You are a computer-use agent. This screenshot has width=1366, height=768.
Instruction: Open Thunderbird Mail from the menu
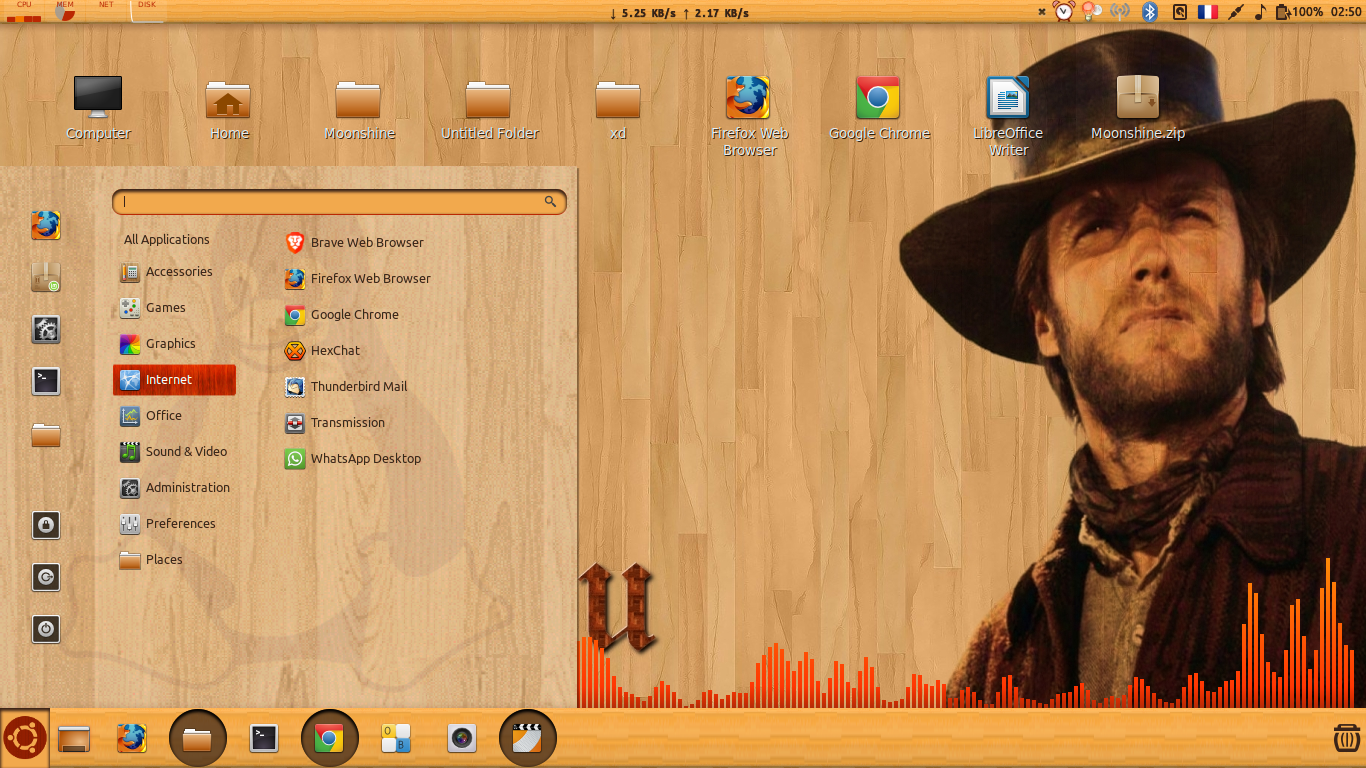click(346, 386)
